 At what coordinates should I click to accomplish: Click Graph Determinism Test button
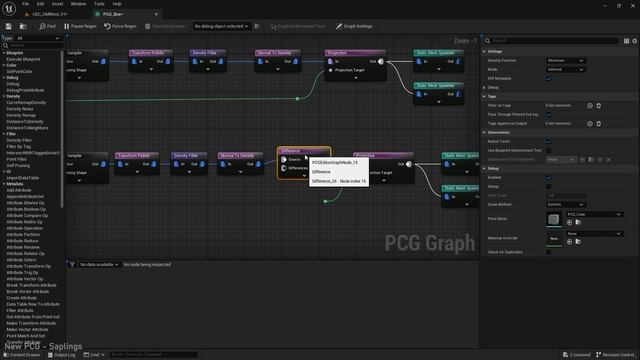pyautogui.click(x=298, y=26)
